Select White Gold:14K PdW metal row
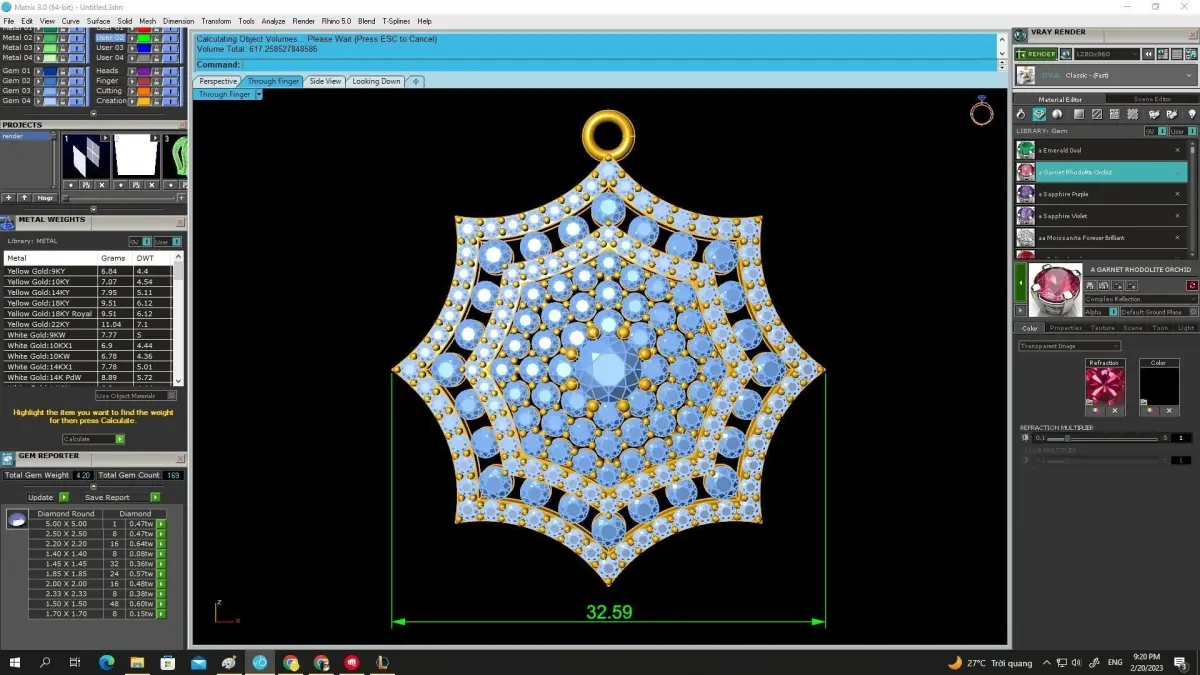 coord(88,377)
